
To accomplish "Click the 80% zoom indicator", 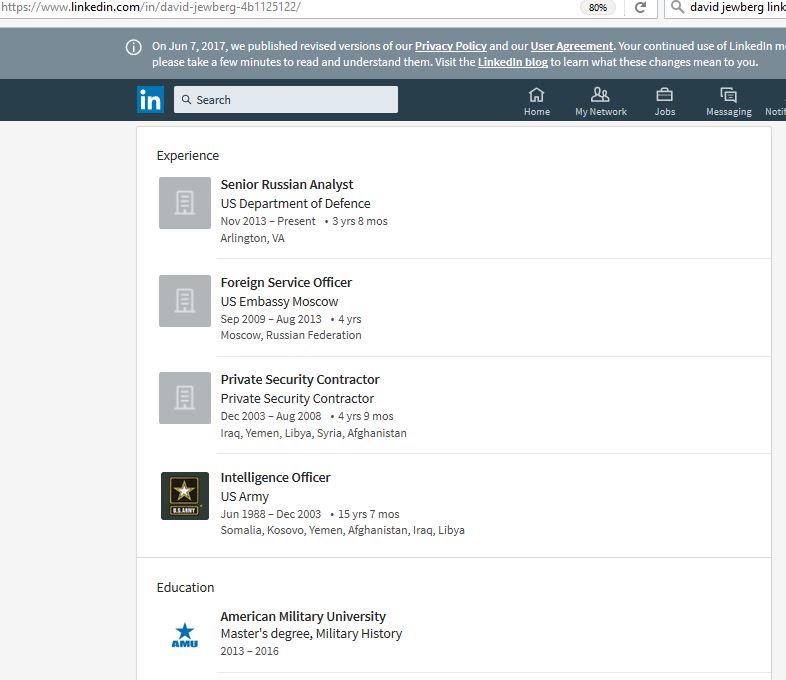I will pyautogui.click(x=598, y=8).
